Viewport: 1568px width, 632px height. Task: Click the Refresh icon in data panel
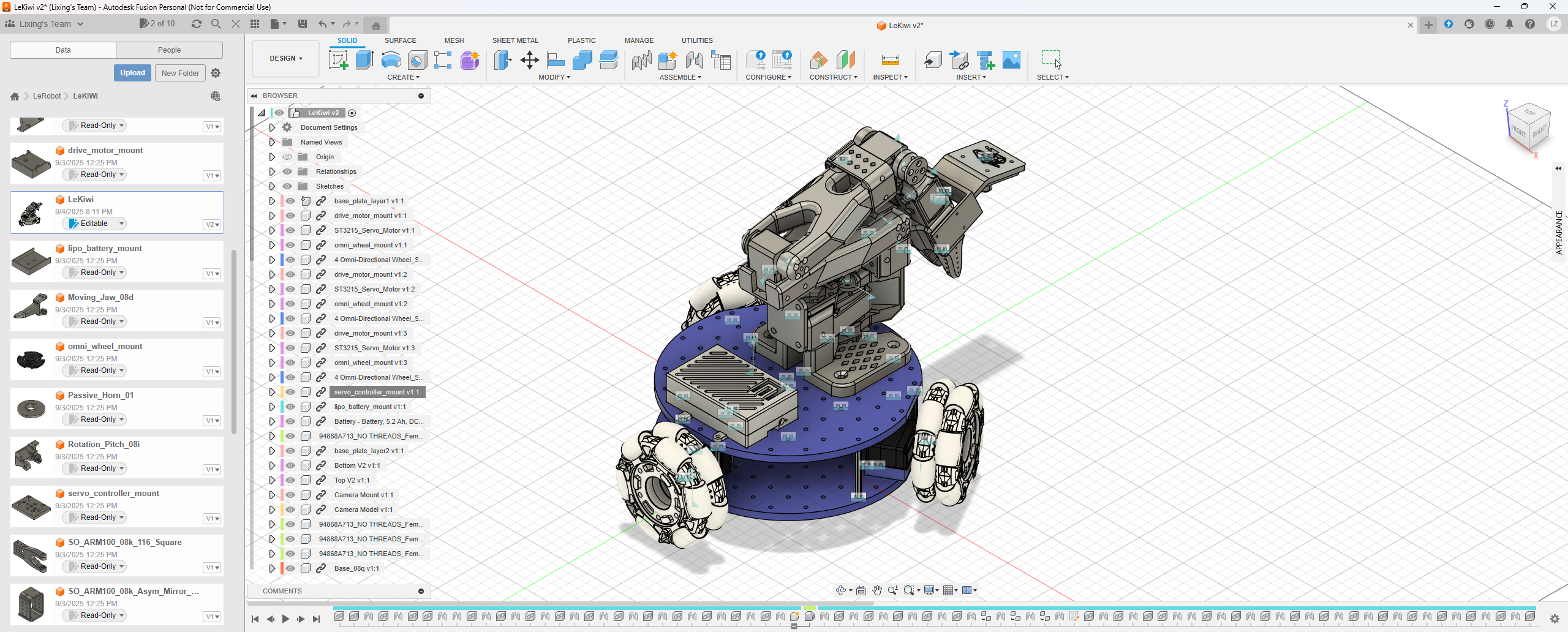point(196,24)
